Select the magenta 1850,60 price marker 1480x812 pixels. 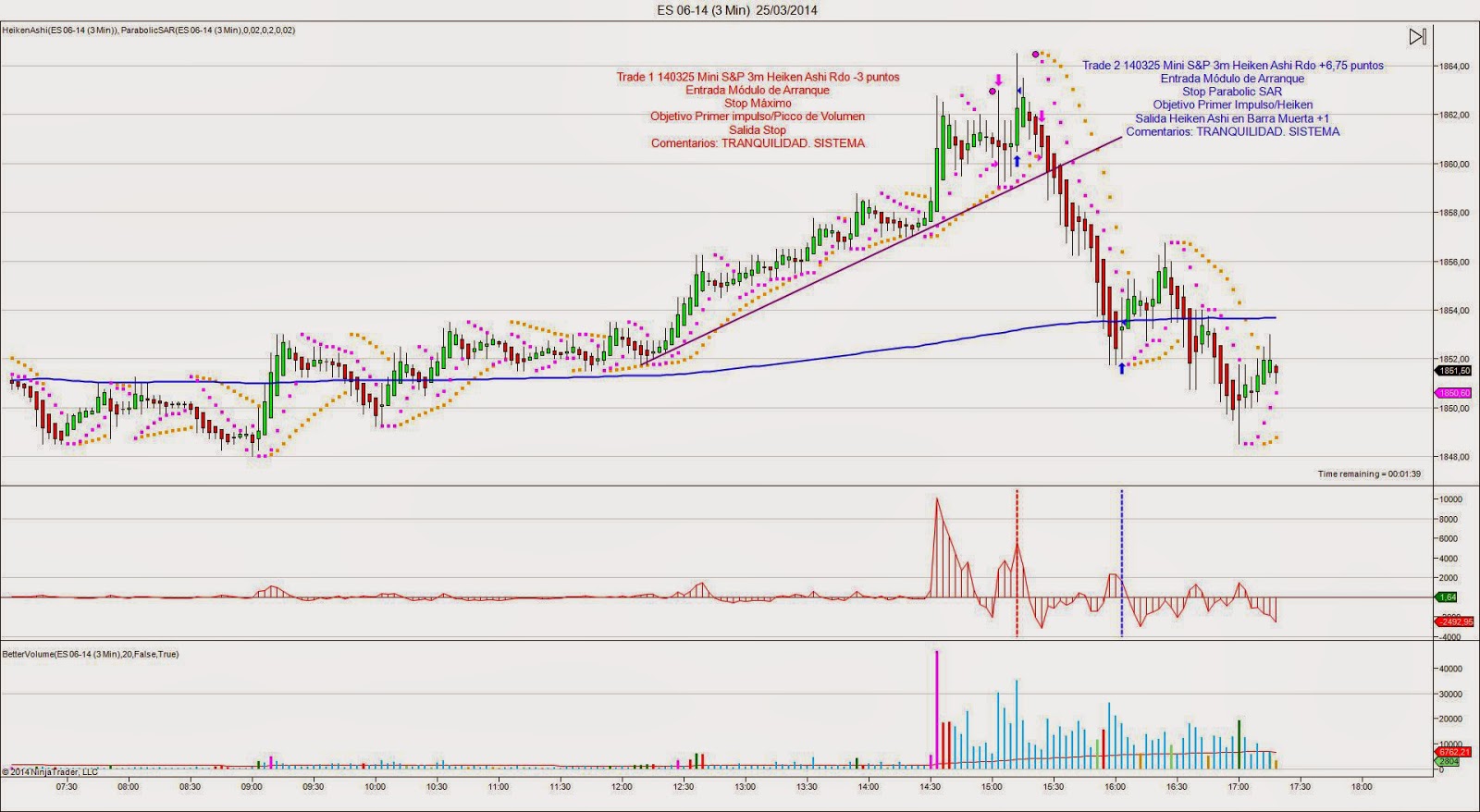click(x=1452, y=393)
